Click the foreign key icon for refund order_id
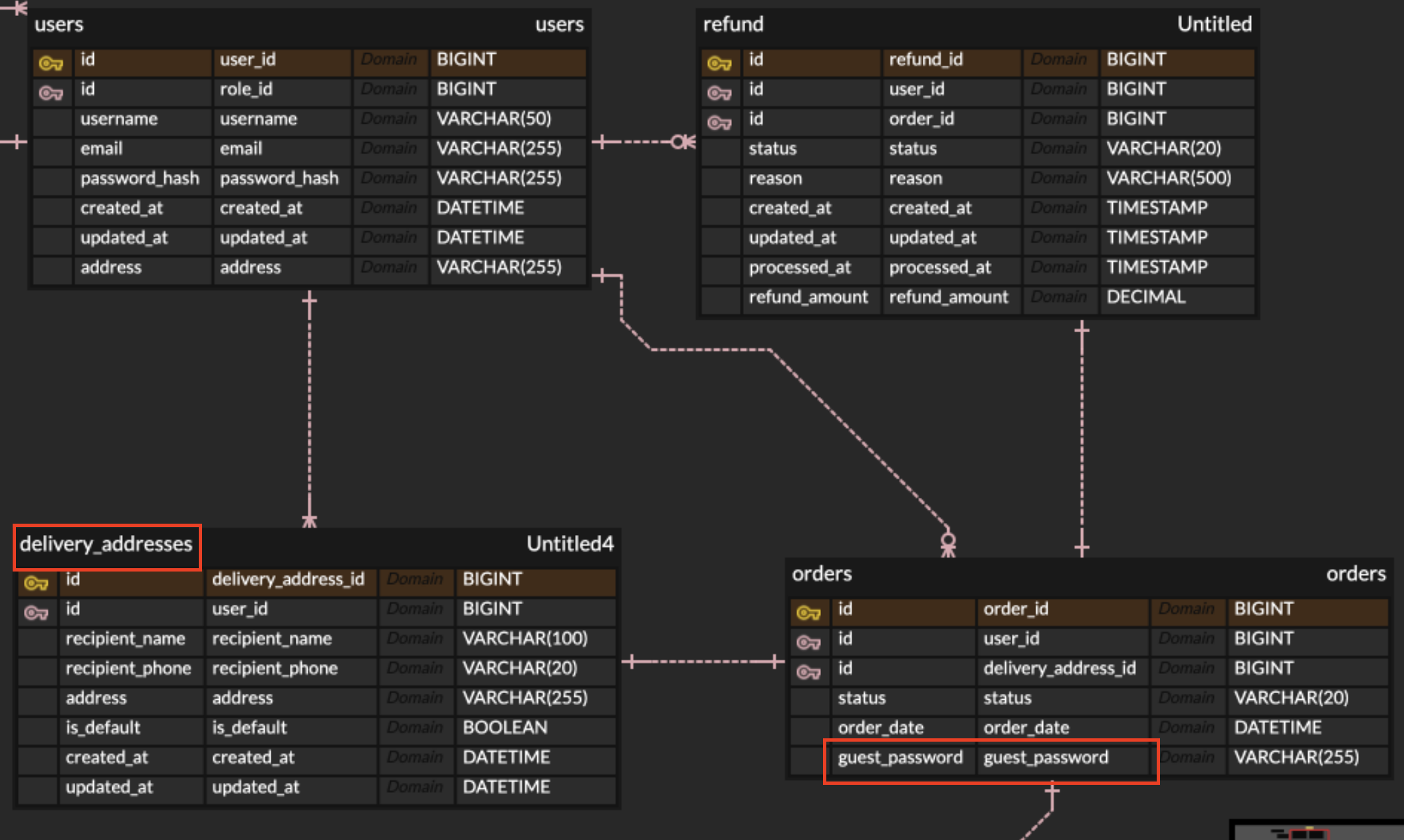Viewport: 1404px width, 840px height. [719, 123]
